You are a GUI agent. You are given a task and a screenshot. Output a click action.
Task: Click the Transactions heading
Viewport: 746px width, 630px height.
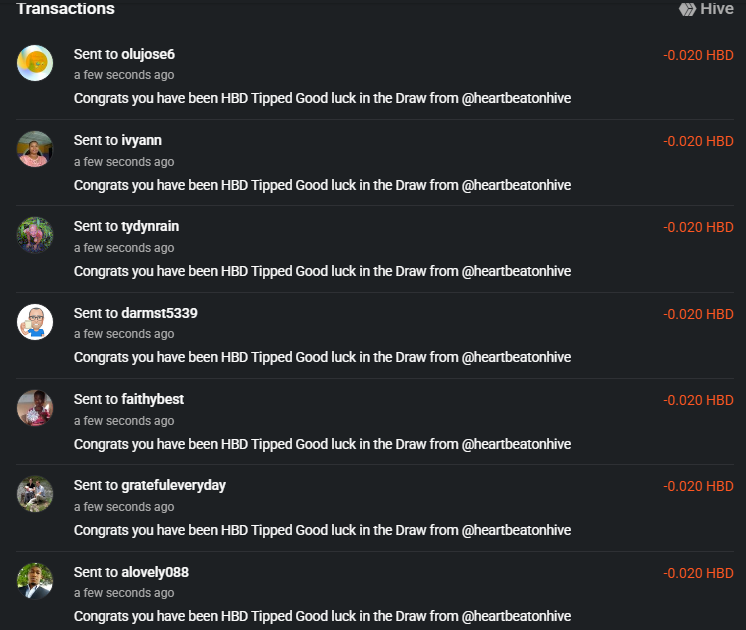[65, 9]
